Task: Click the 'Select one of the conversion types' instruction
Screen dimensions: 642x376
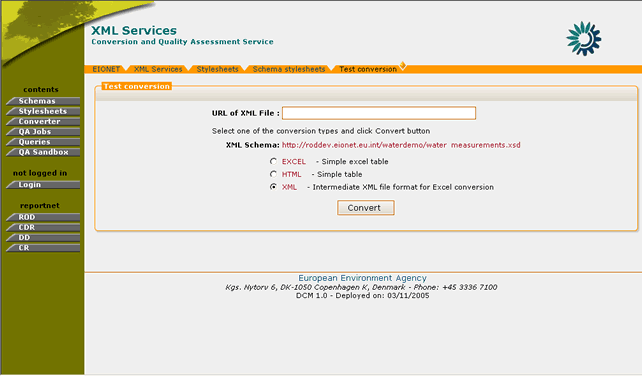Action: [x=321, y=131]
